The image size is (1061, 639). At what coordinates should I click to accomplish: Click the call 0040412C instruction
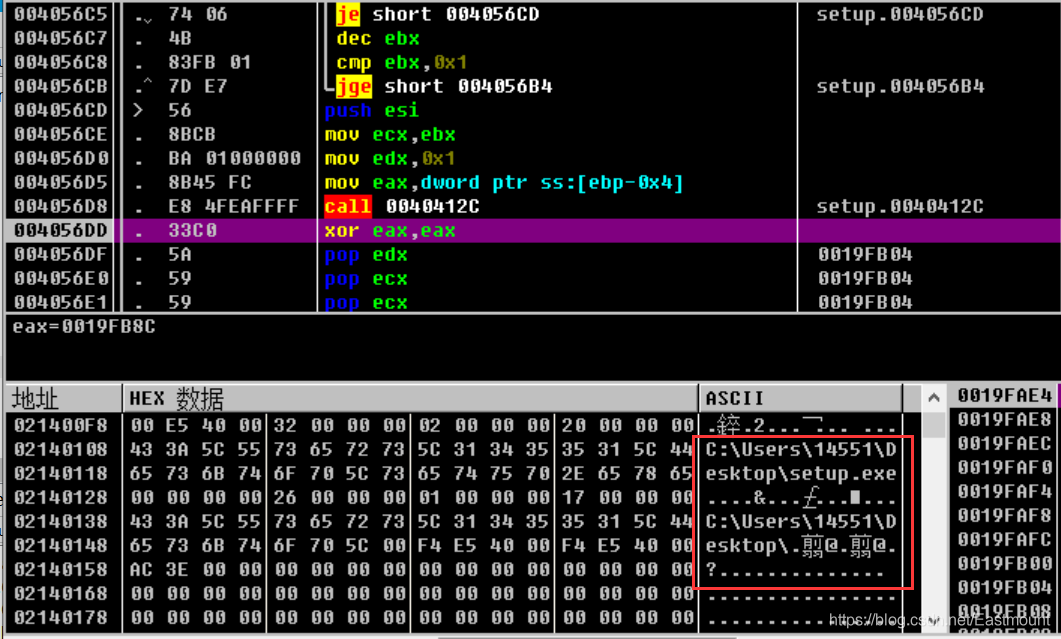click(x=401, y=206)
